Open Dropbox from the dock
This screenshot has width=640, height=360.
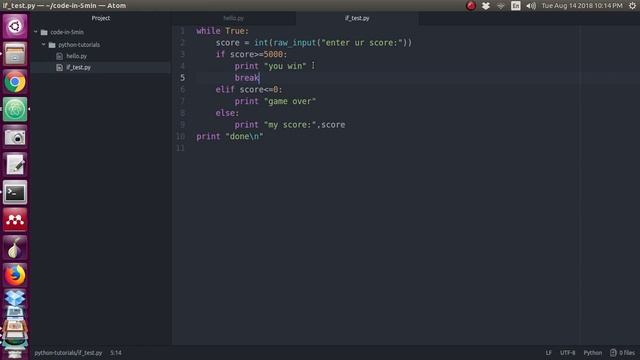point(15,298)
